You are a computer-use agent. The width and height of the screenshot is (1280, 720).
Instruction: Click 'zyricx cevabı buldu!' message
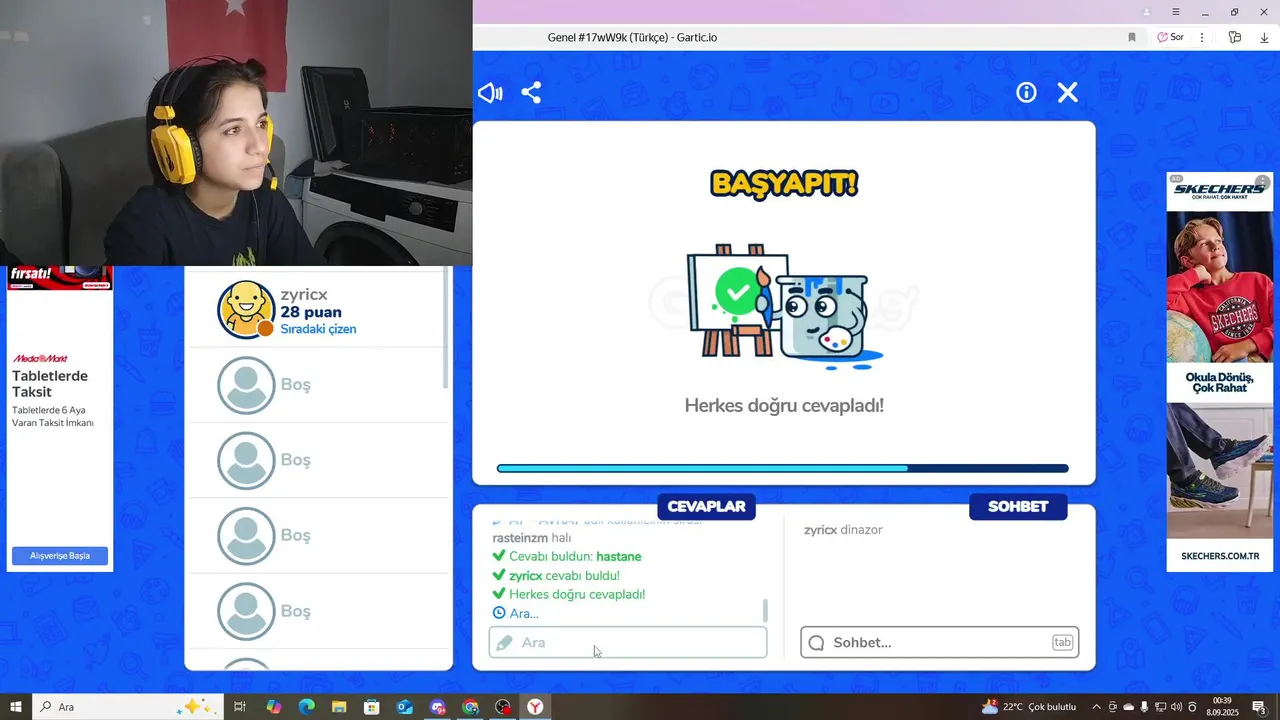click(556, 576)
